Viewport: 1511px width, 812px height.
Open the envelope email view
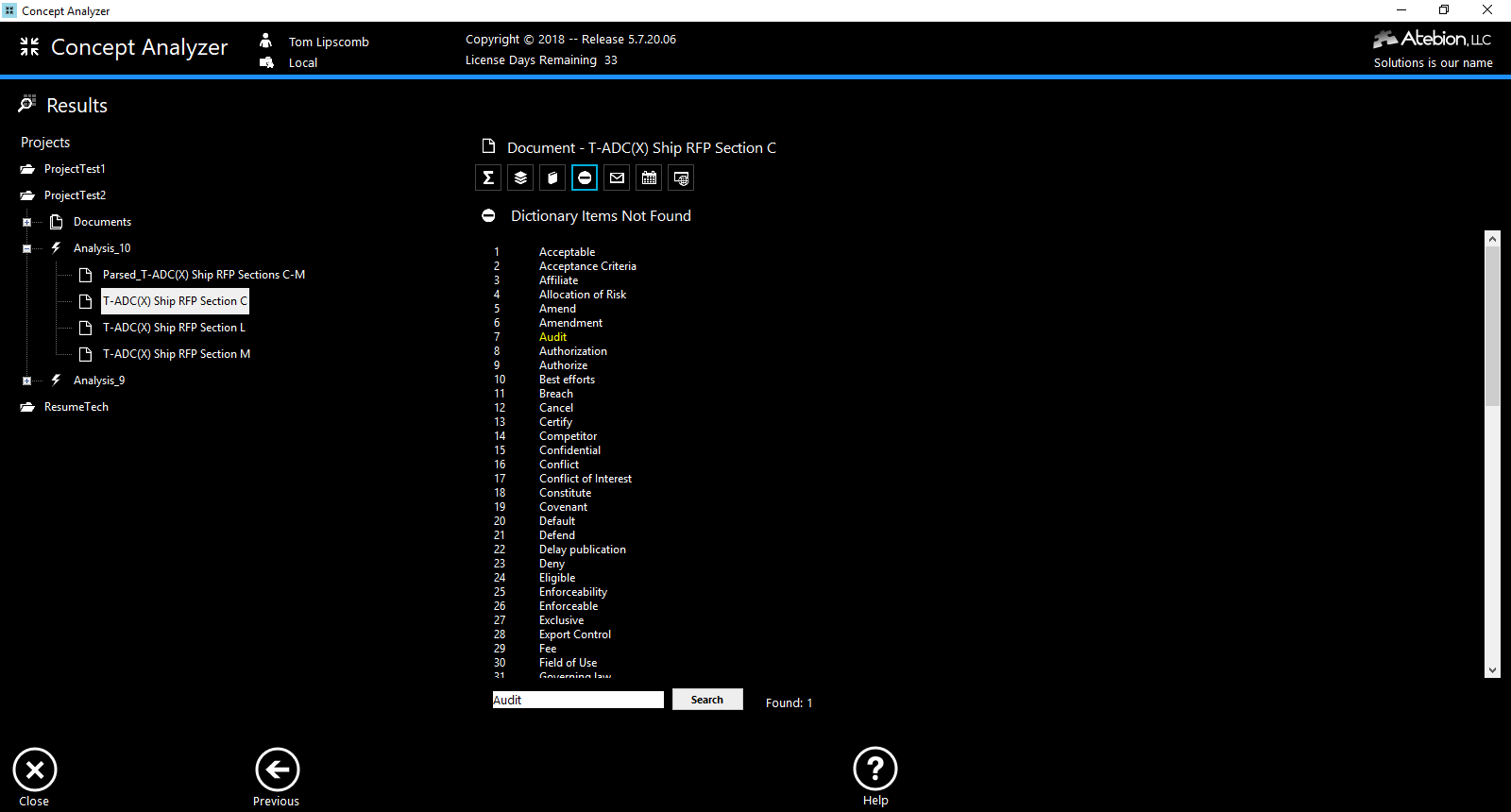pyautogui.click(x=617, y=178)
